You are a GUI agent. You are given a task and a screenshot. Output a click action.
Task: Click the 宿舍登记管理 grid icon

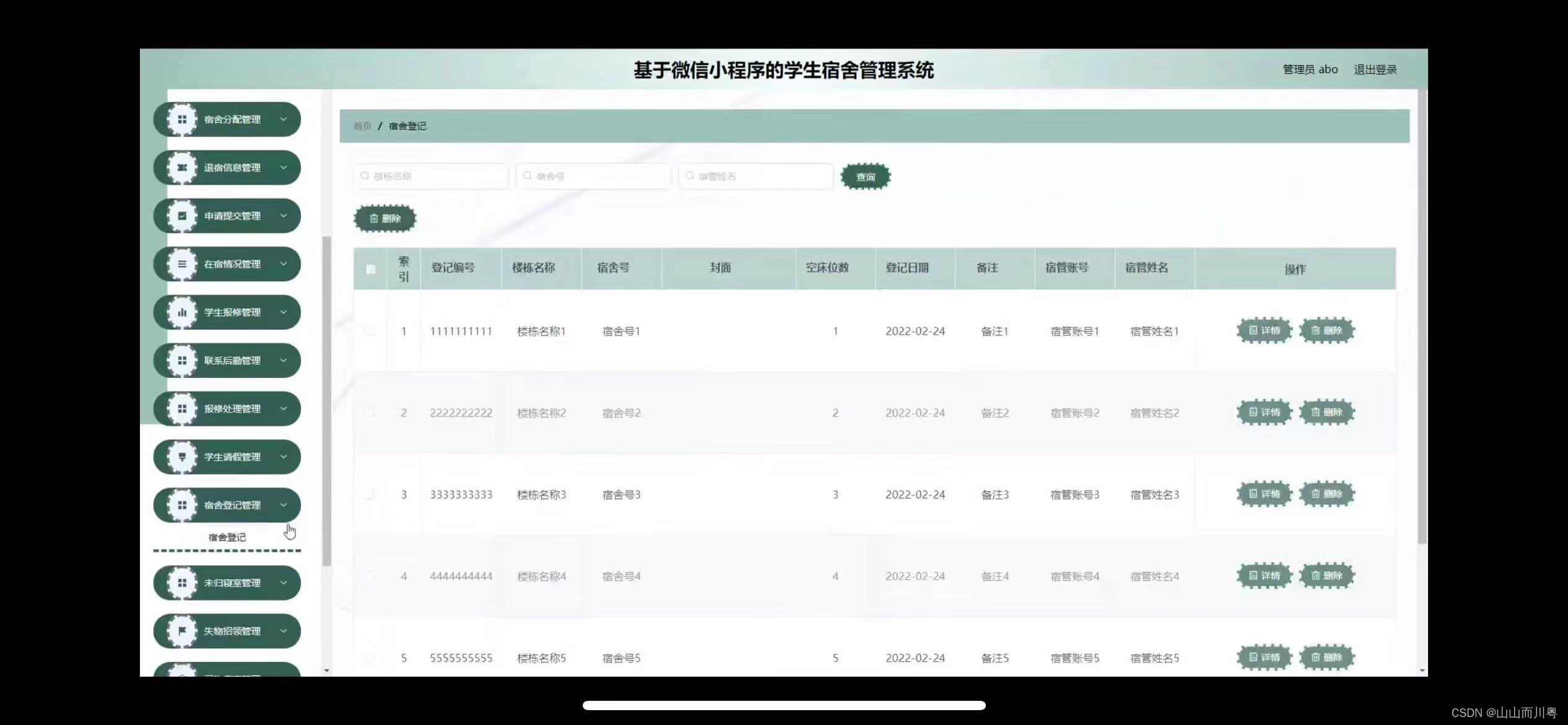[182, 505]
